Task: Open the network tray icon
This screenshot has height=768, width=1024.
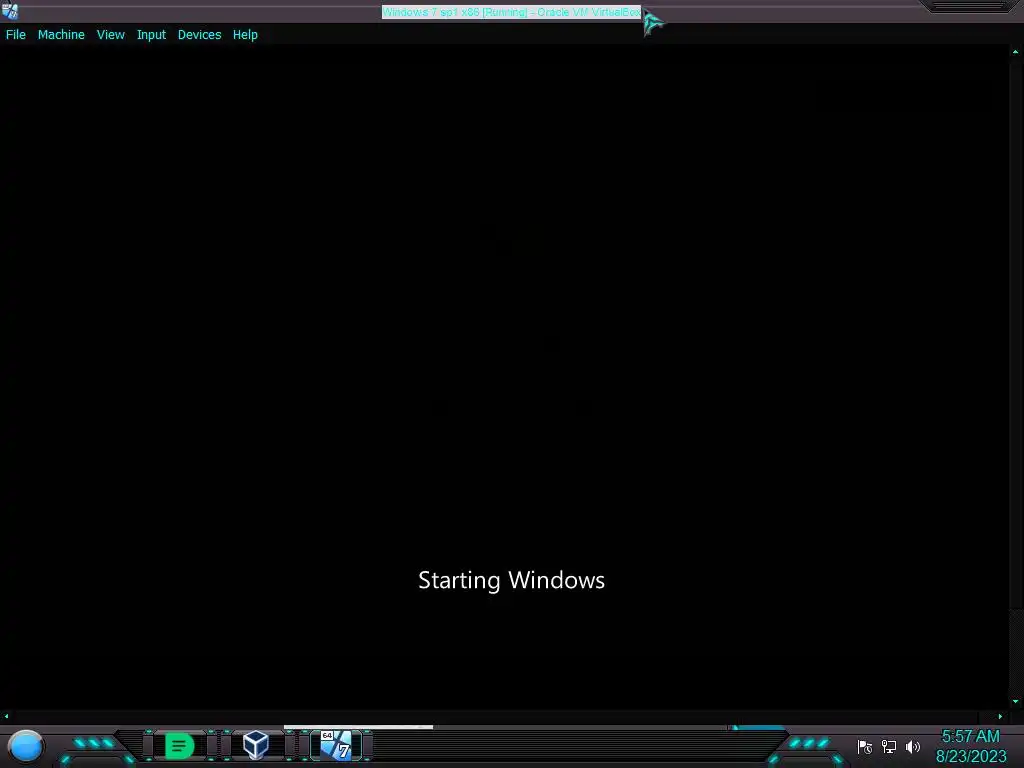Action: click(x=889, y=746)
